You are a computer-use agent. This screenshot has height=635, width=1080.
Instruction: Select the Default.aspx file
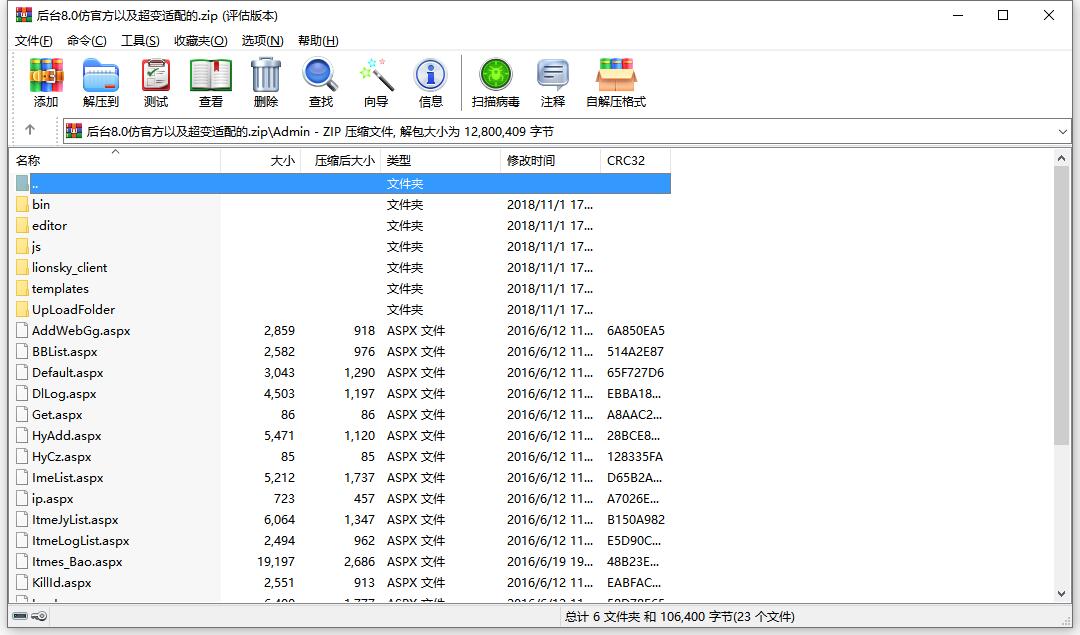click(x=67, y=373)
